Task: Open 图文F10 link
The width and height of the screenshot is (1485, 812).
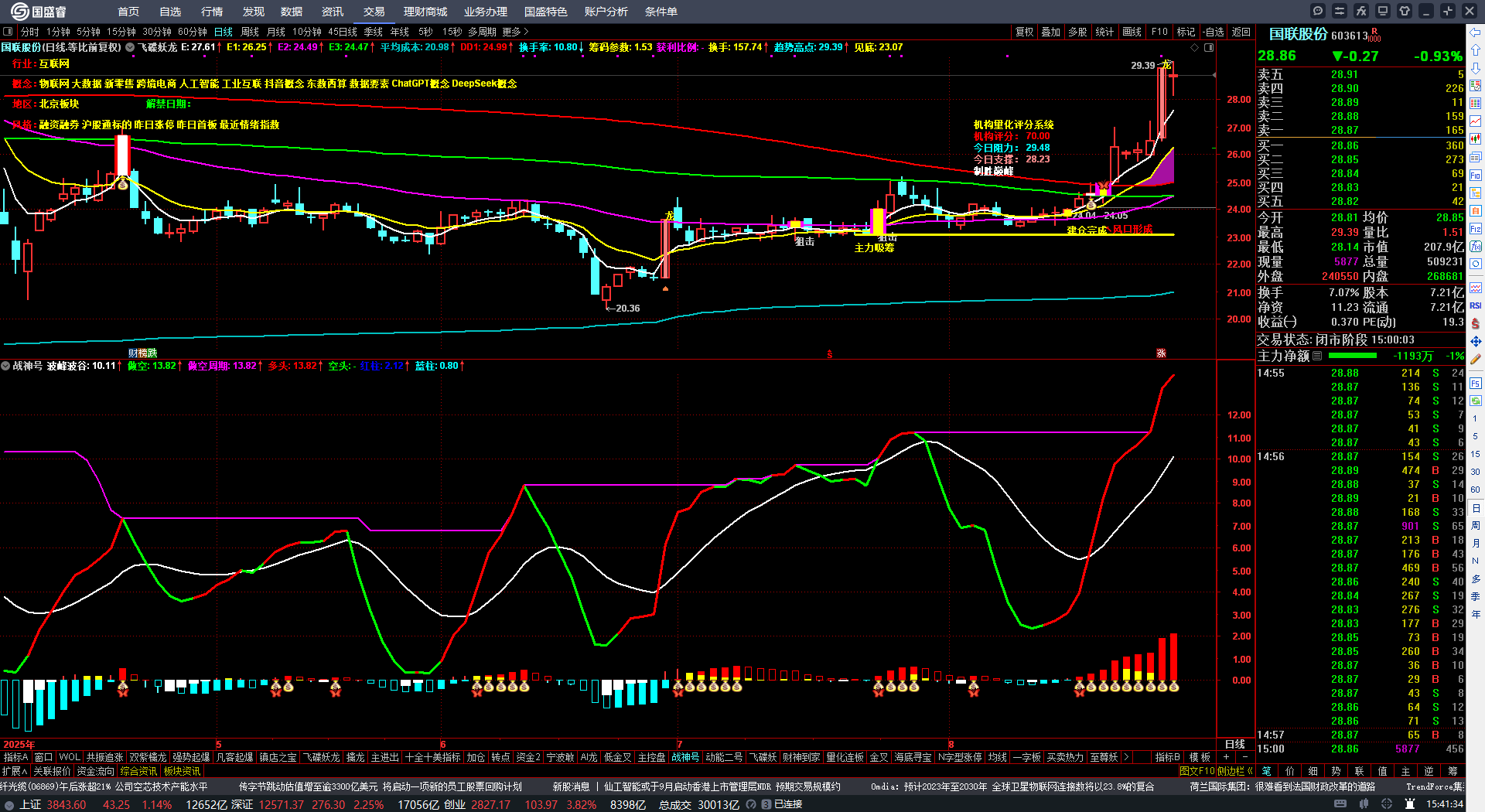Action: click(x=1197, y=771)
